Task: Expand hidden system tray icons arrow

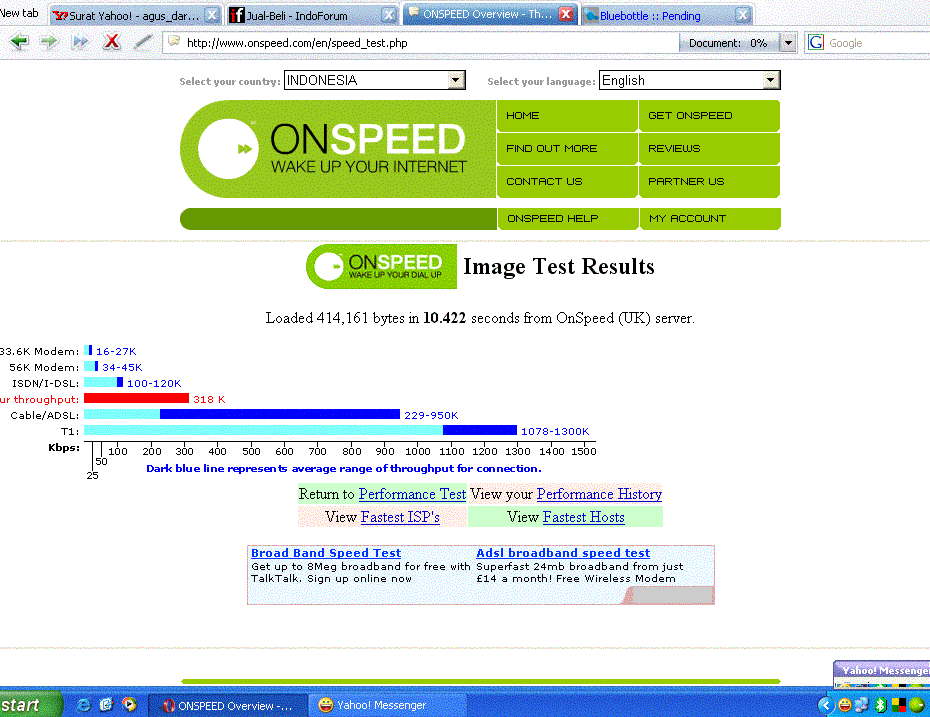Action: (825, 705)
